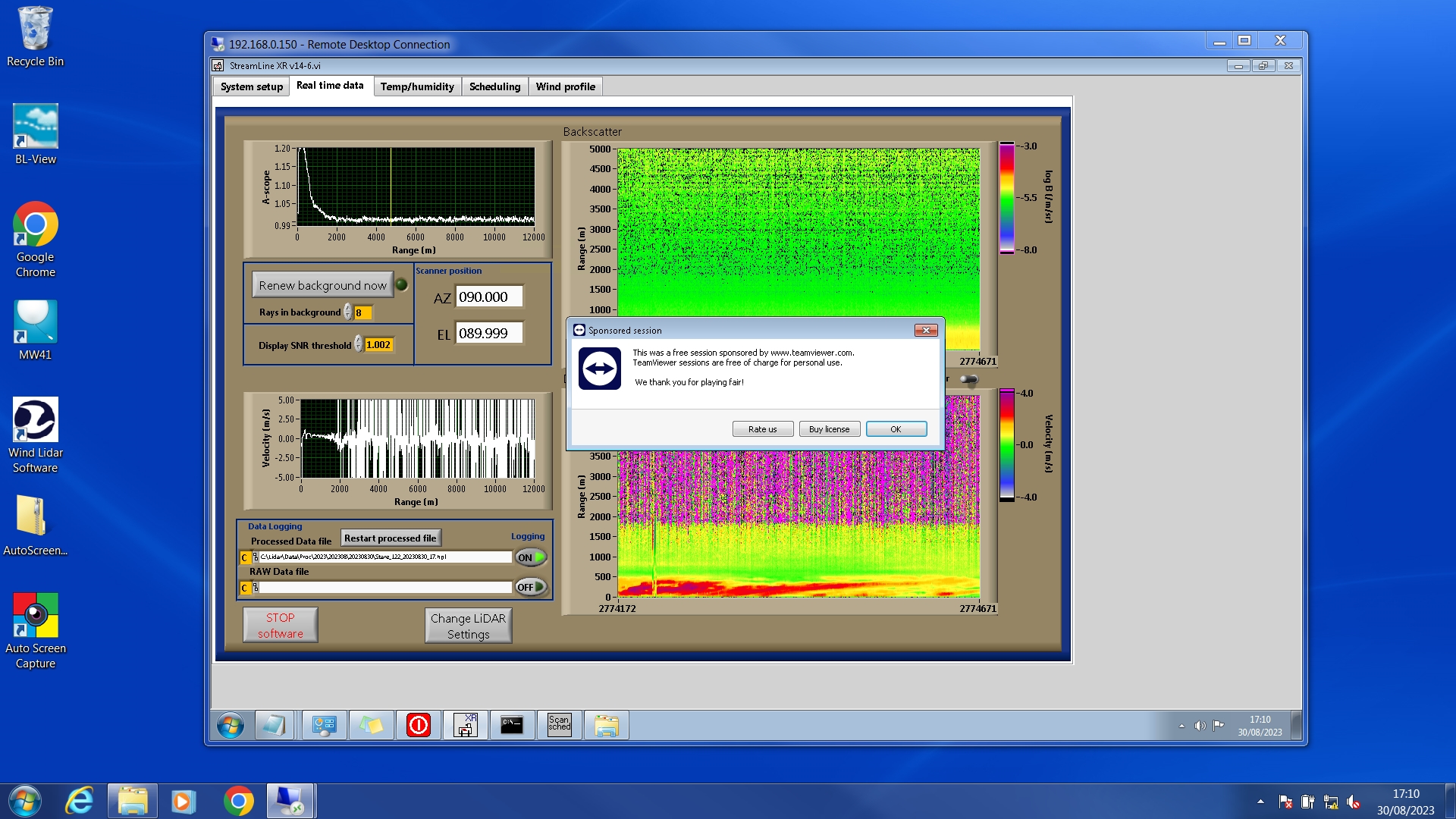Open Google Chrome from the Windows taskbar
This screenshot has height=819, width=1456.
[x=238, y=801]
